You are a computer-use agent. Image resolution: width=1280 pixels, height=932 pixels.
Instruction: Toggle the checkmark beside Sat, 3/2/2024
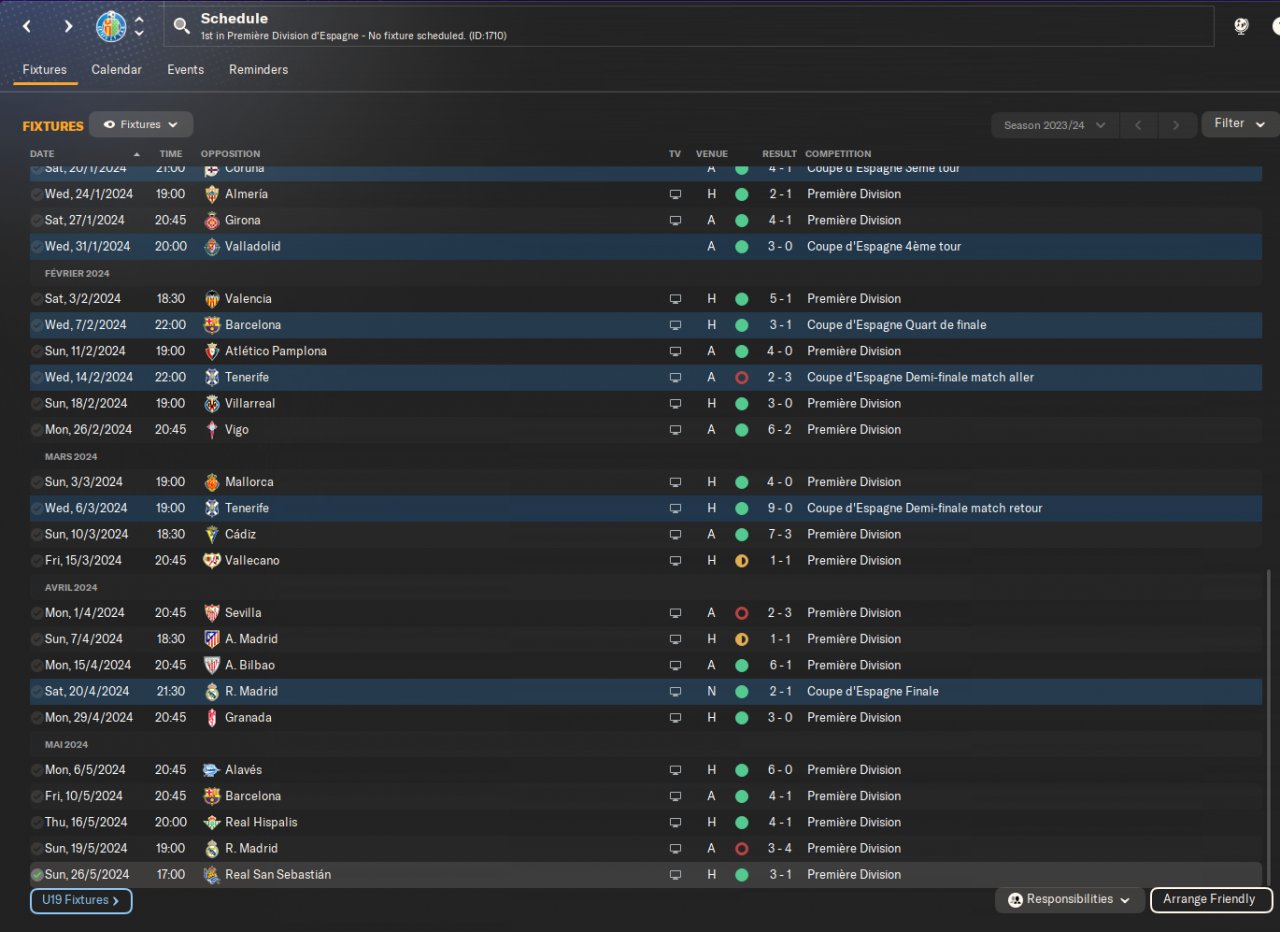(37, 299)
